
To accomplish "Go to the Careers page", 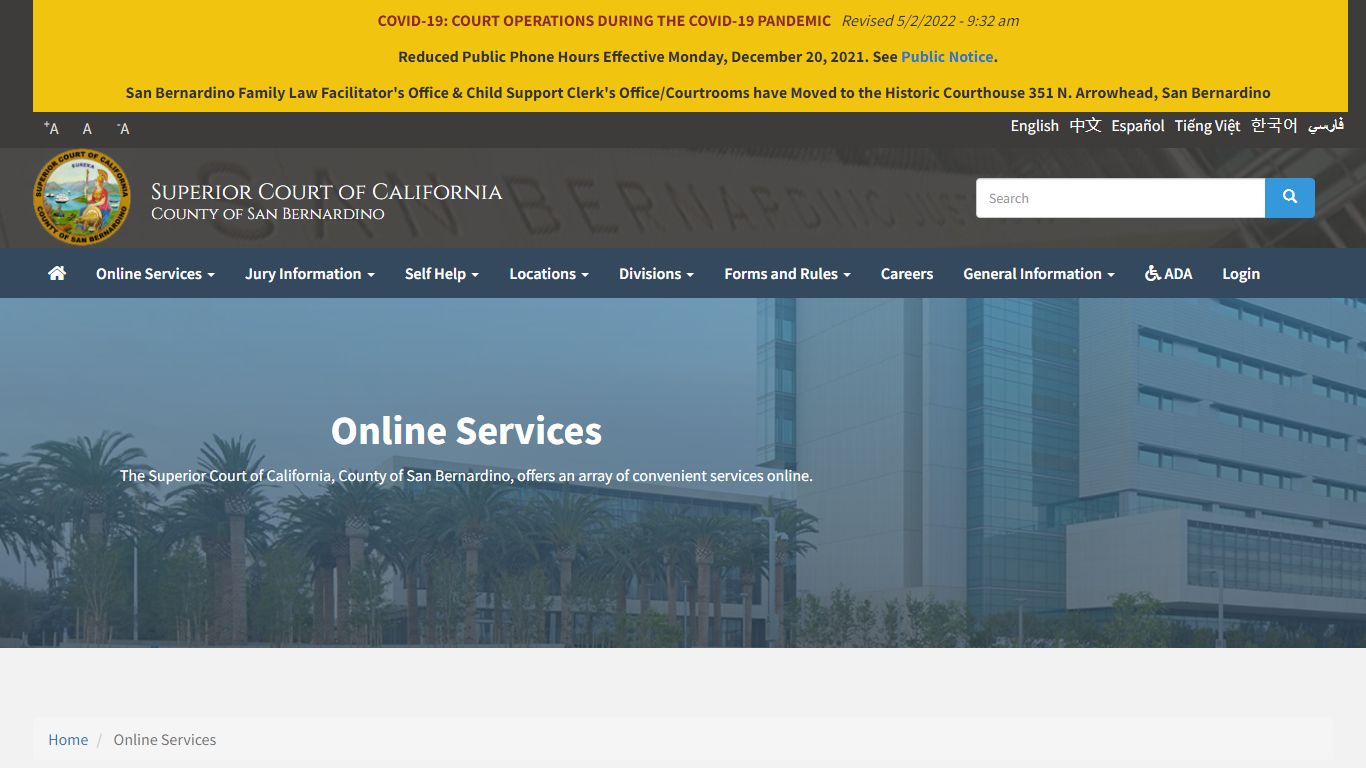I will tap(907, 273).
